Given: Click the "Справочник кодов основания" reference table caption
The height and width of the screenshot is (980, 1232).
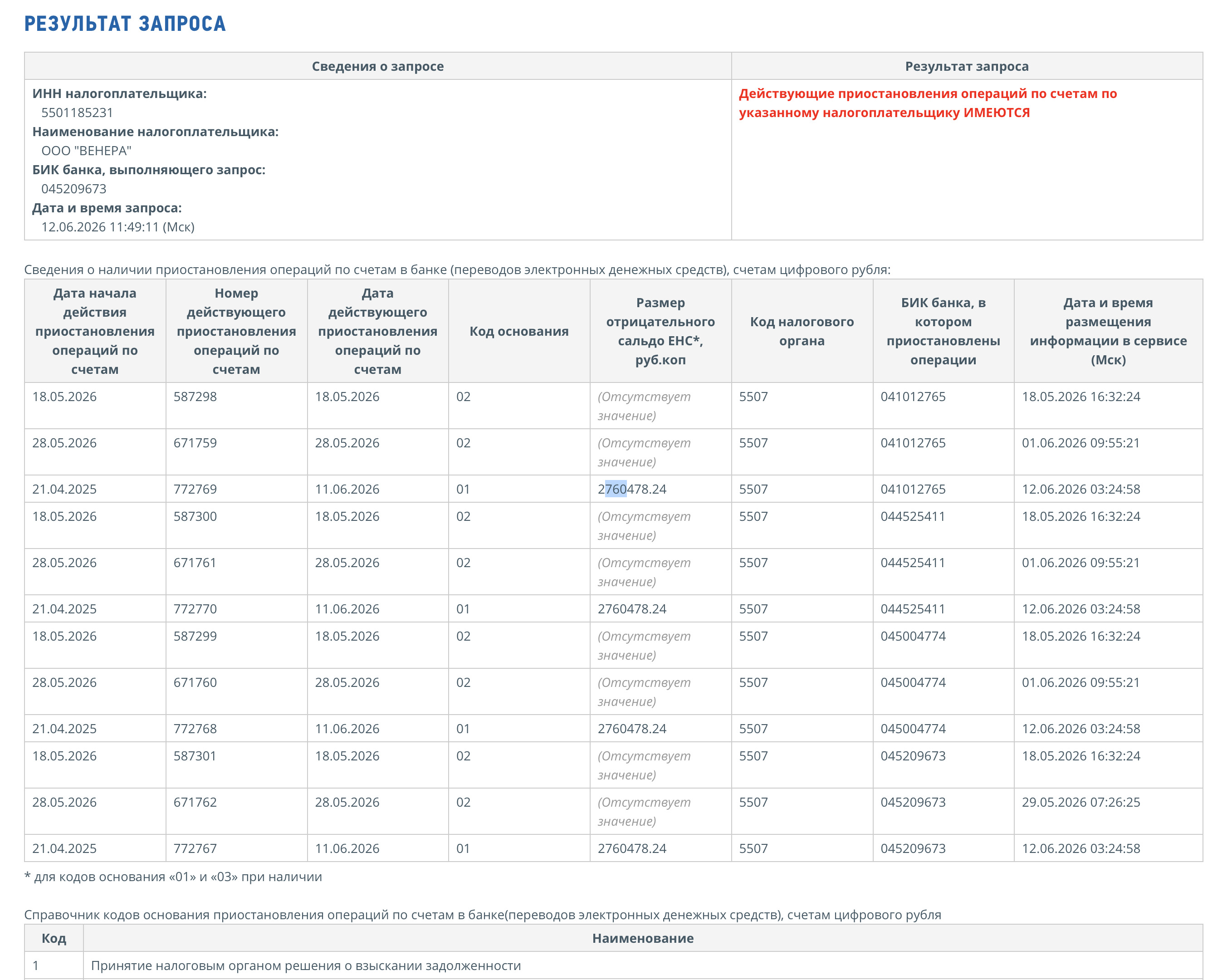Looking at the screenshot, I should [482, 915].
